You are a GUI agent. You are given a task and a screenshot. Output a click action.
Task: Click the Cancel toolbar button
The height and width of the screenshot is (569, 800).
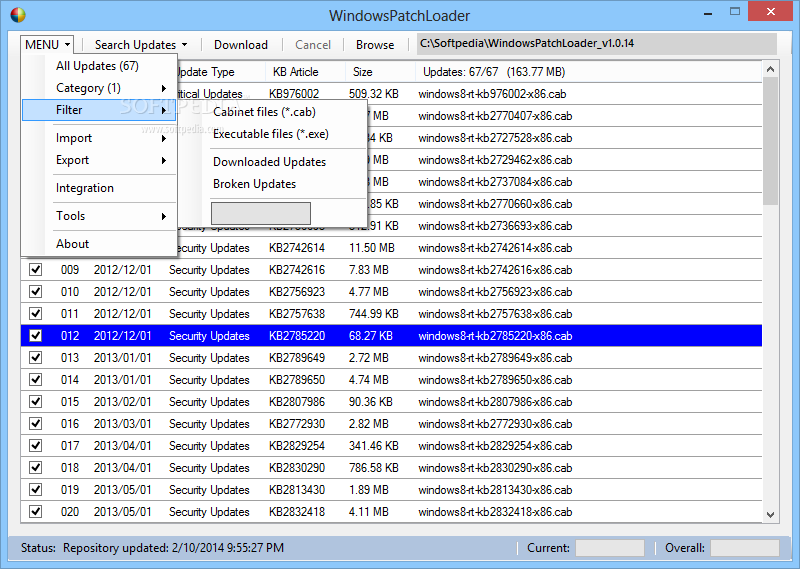pos(313,45)
